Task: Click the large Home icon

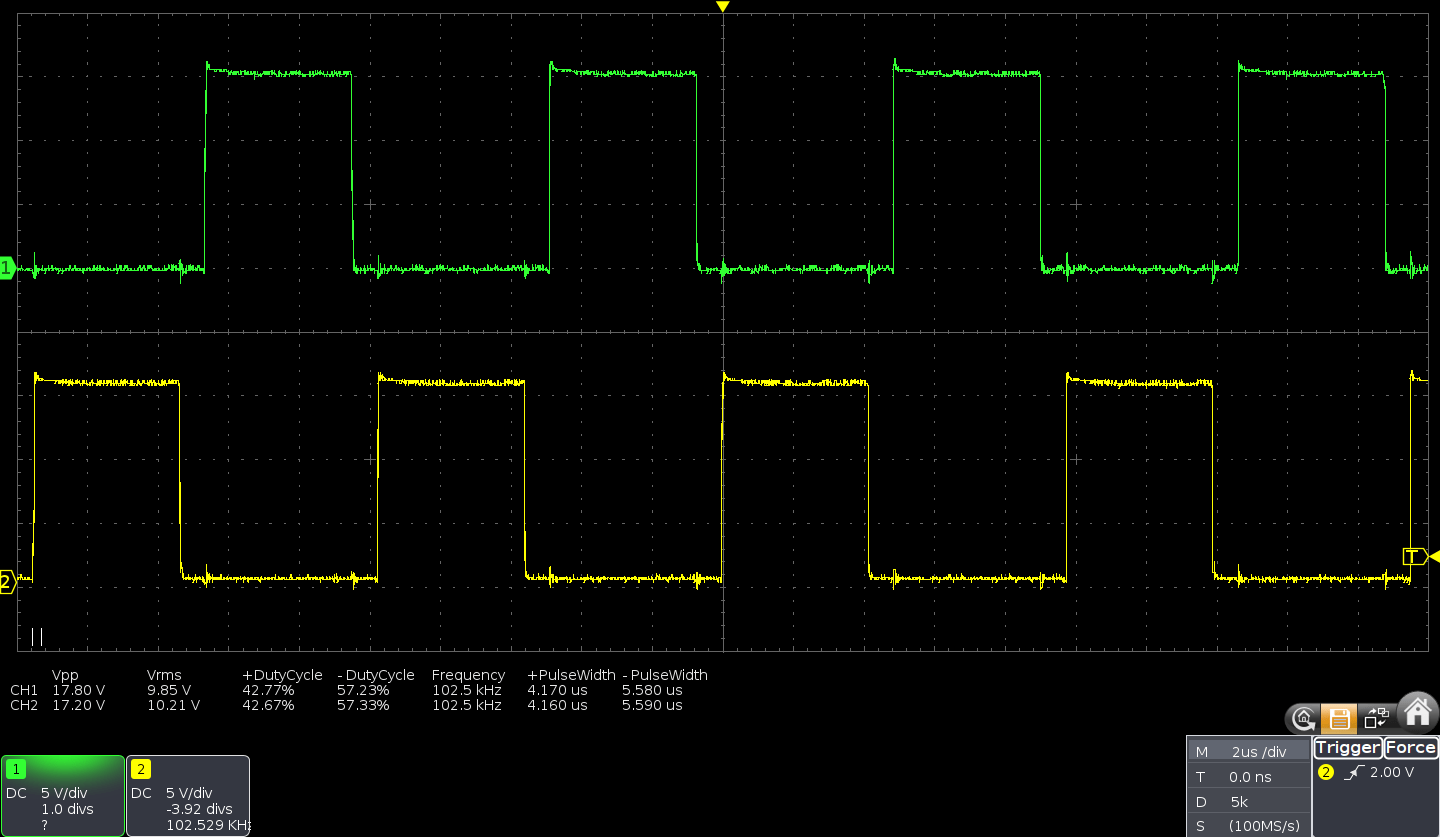Action: [x=1417, y=712]
